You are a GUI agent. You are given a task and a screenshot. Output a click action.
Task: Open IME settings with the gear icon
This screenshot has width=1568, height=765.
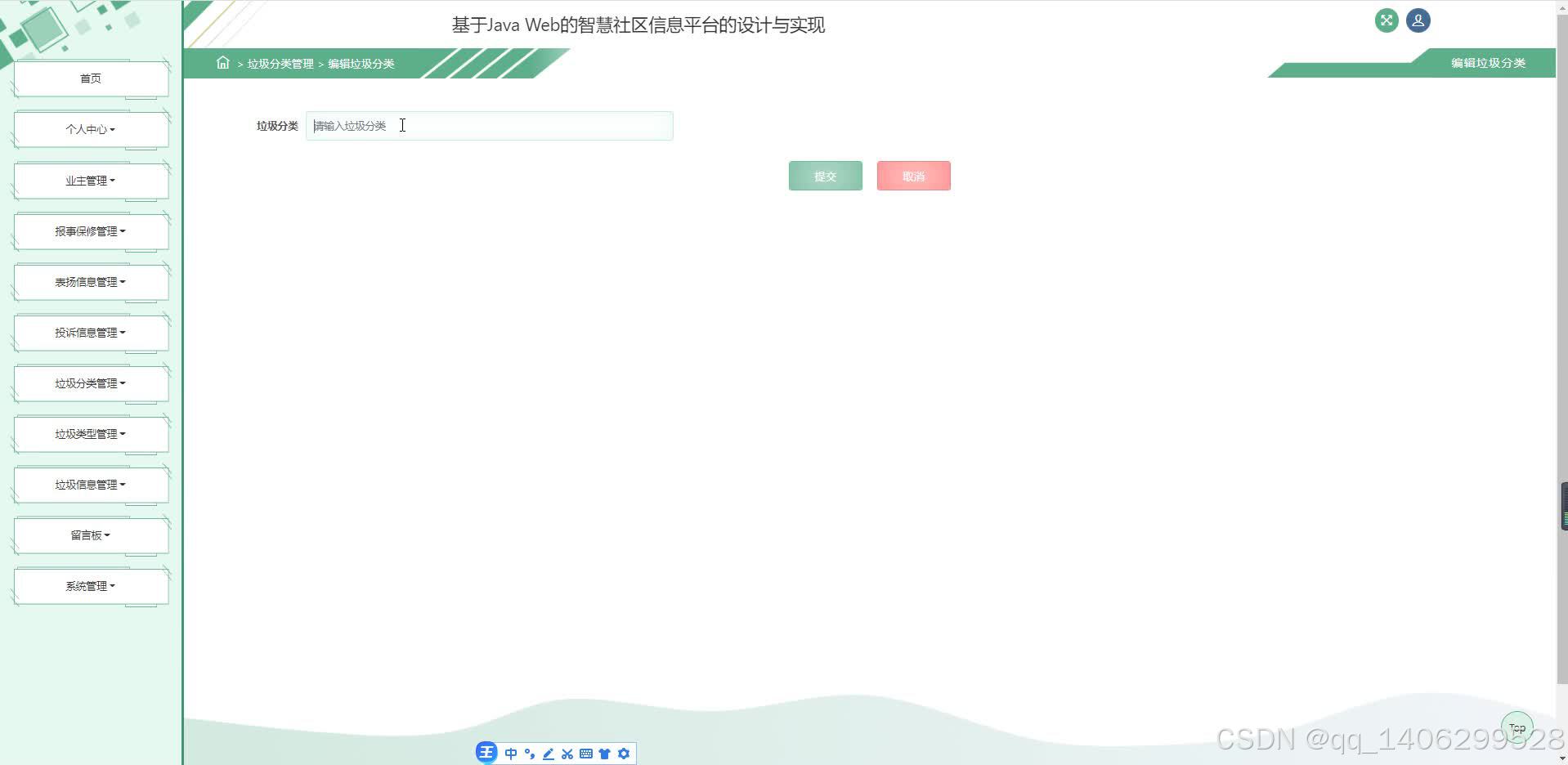coord(624,753)
